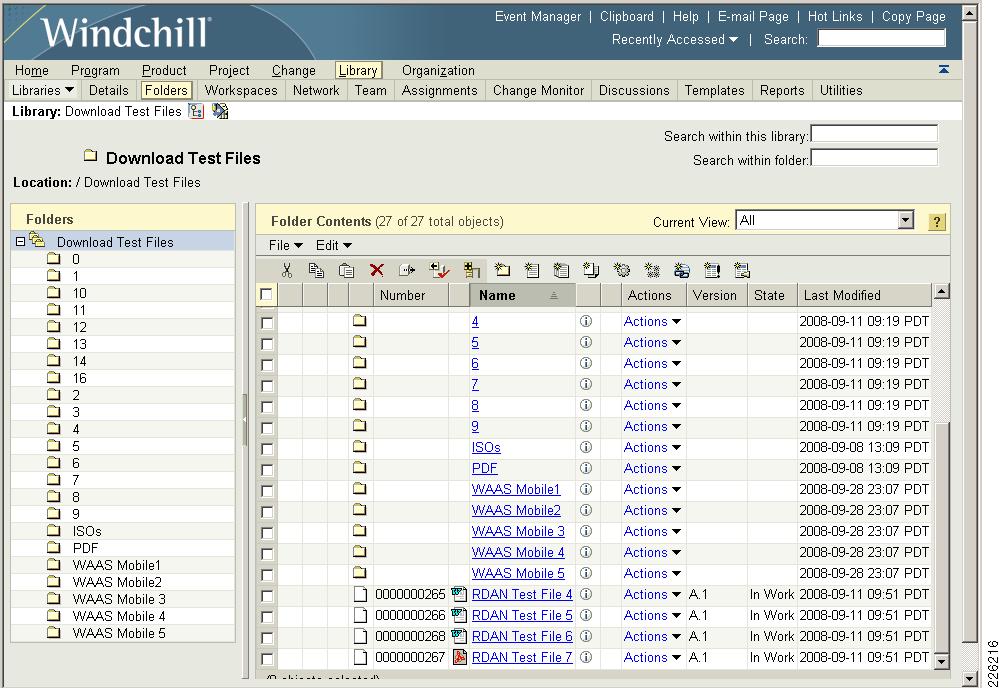Click the New Problem Report icon
The image size is (999, 688).
click(x=712, y=270)
